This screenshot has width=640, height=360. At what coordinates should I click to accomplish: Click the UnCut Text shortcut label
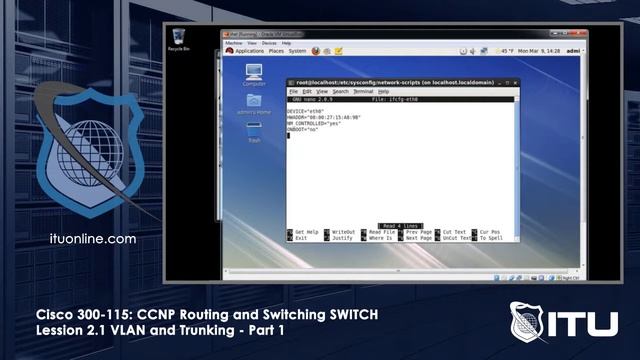[x=457, y=238]
